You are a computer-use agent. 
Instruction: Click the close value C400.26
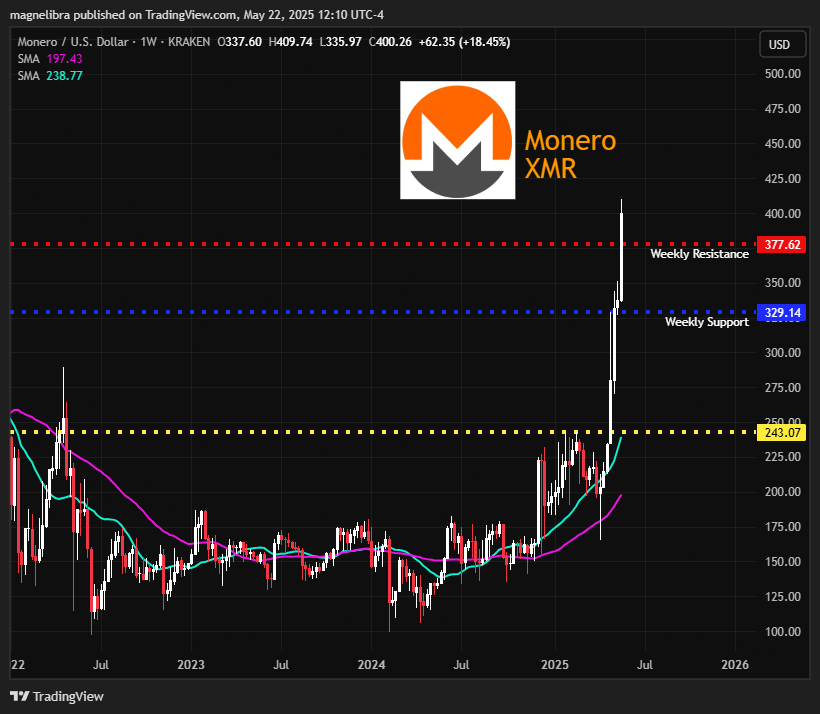(x=390, y=42)
